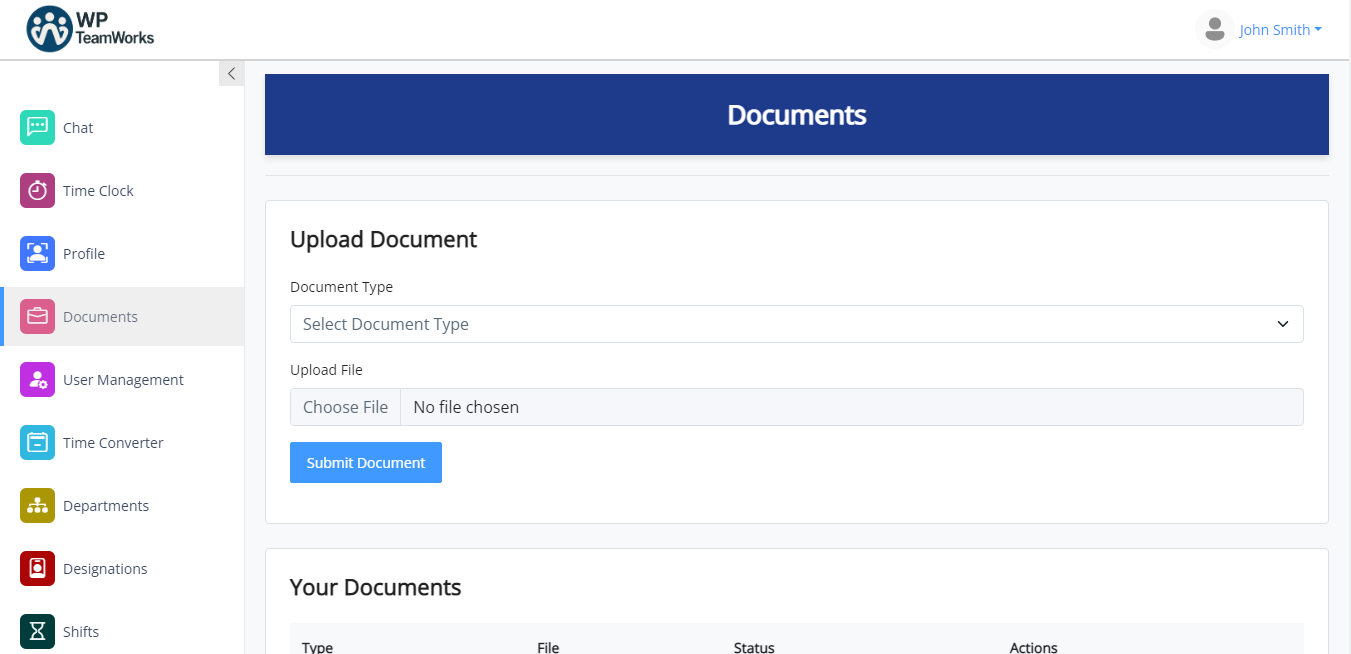Click the user avatar in the header
1351x654 pixels.
pyautogui.click(x=1214, y=29)
